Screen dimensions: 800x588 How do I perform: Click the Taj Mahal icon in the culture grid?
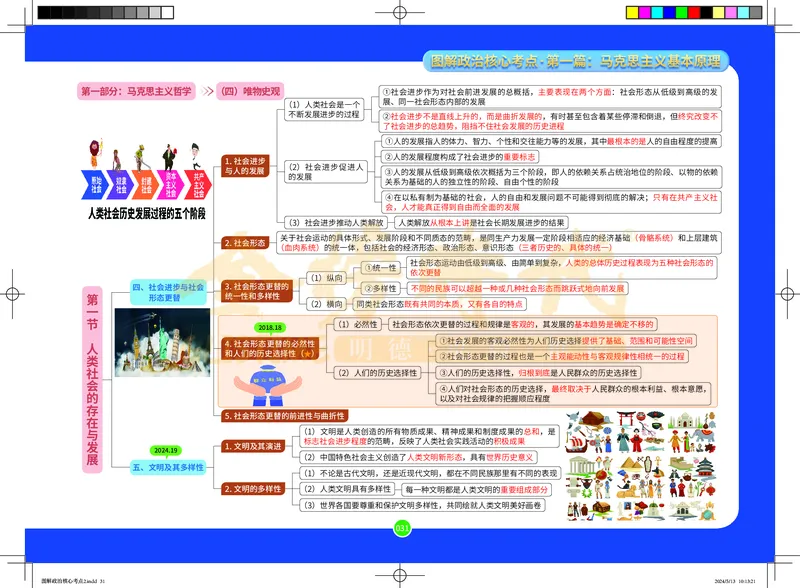tap(685, 421)
